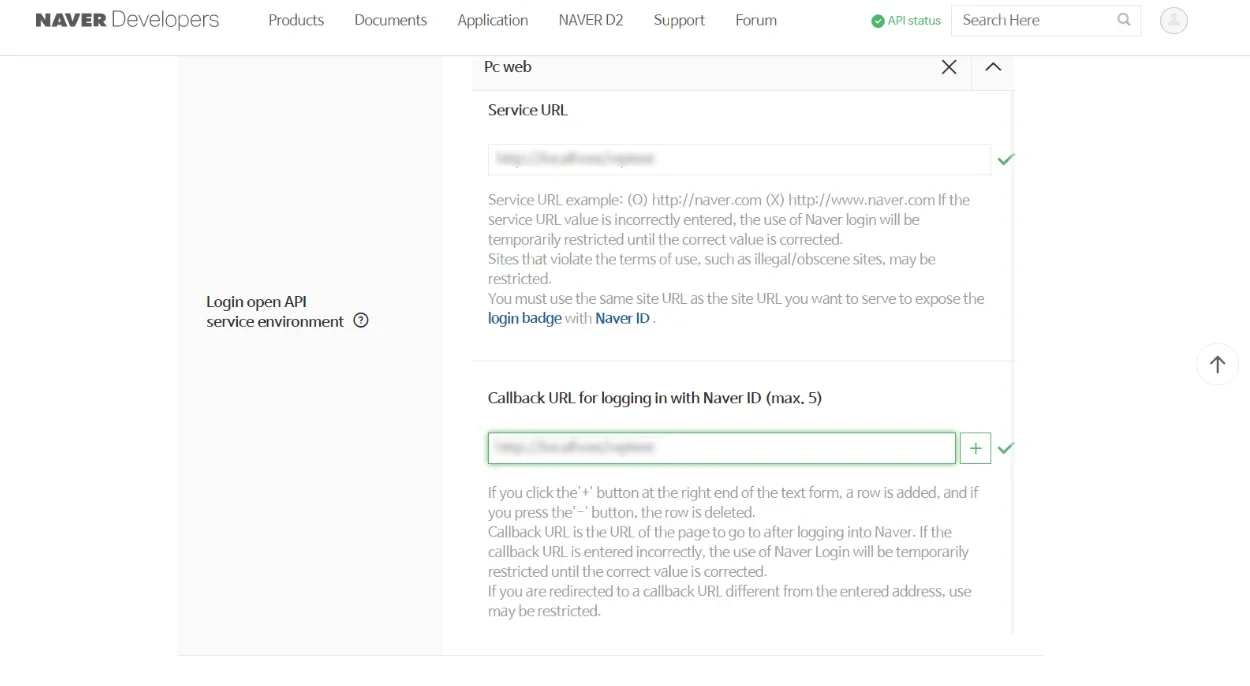Add a callback URL row with plus
The width and height of the screenshot is (1250, 686).
click(x=975, y=448)
